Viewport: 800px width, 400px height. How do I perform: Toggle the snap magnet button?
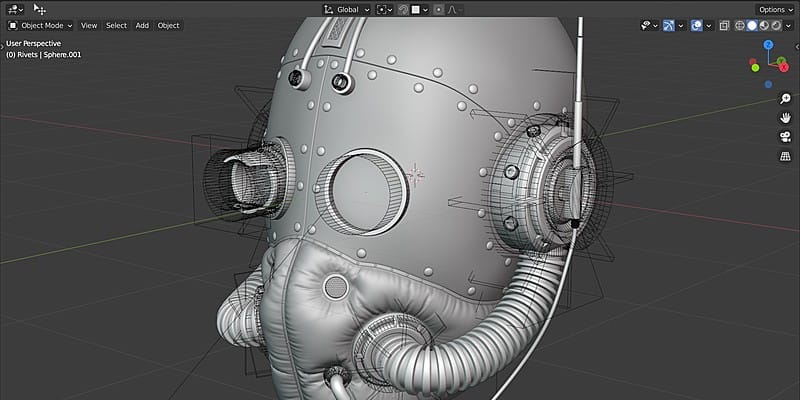(404, 10)
